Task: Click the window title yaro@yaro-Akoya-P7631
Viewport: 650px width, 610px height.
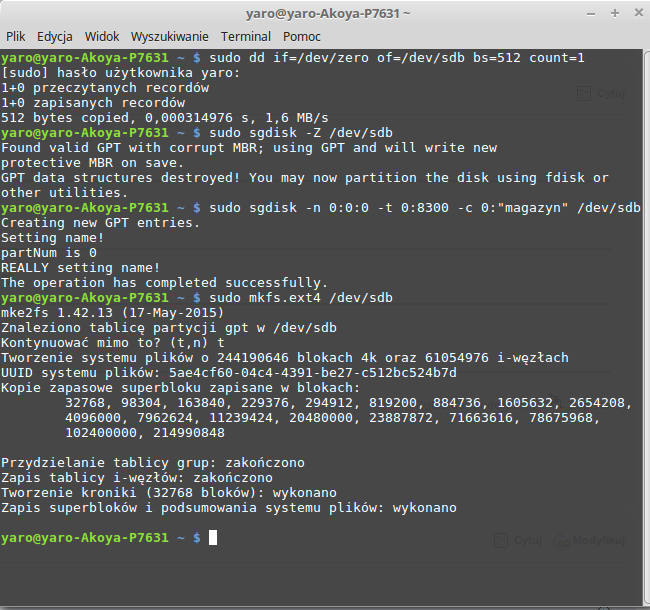Action: point(328,14)
